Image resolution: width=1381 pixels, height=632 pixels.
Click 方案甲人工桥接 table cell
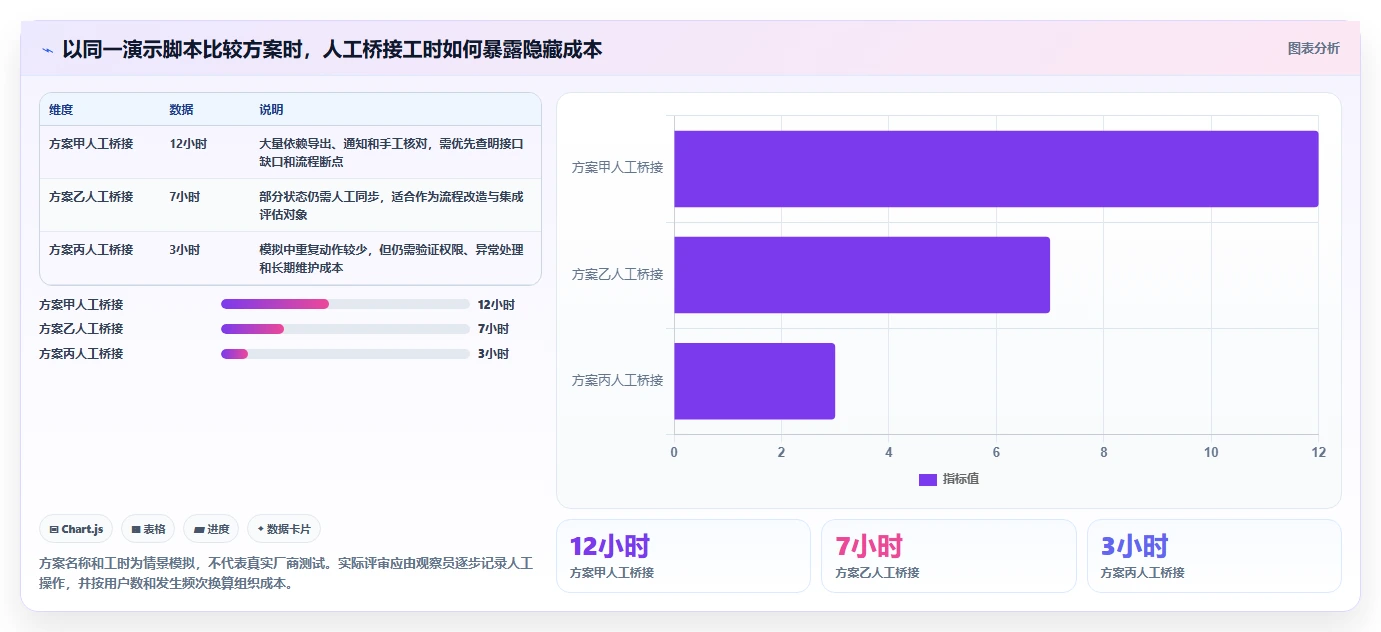point(91,144)
